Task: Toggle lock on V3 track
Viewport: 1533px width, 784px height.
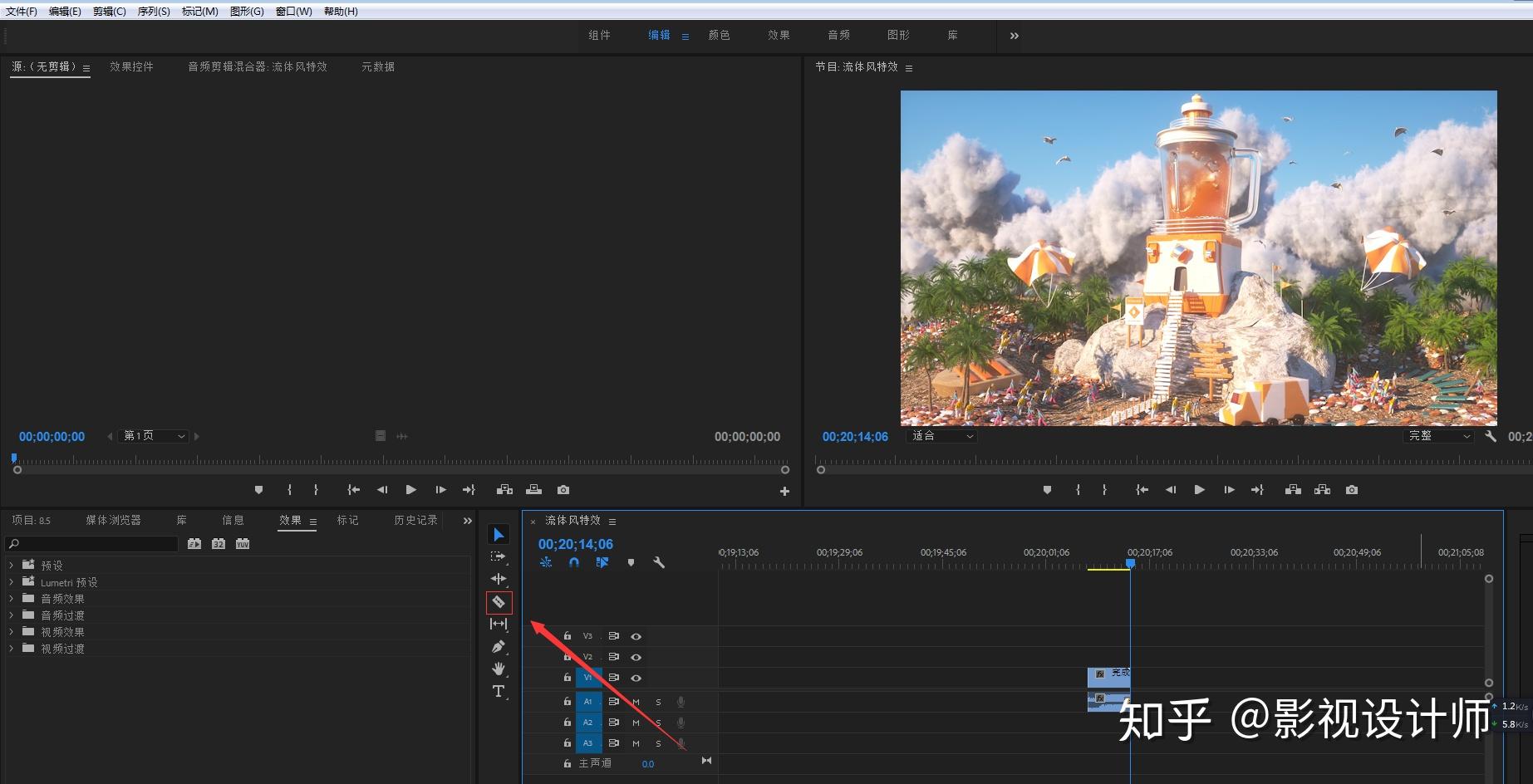Action: tap(568, 636)
